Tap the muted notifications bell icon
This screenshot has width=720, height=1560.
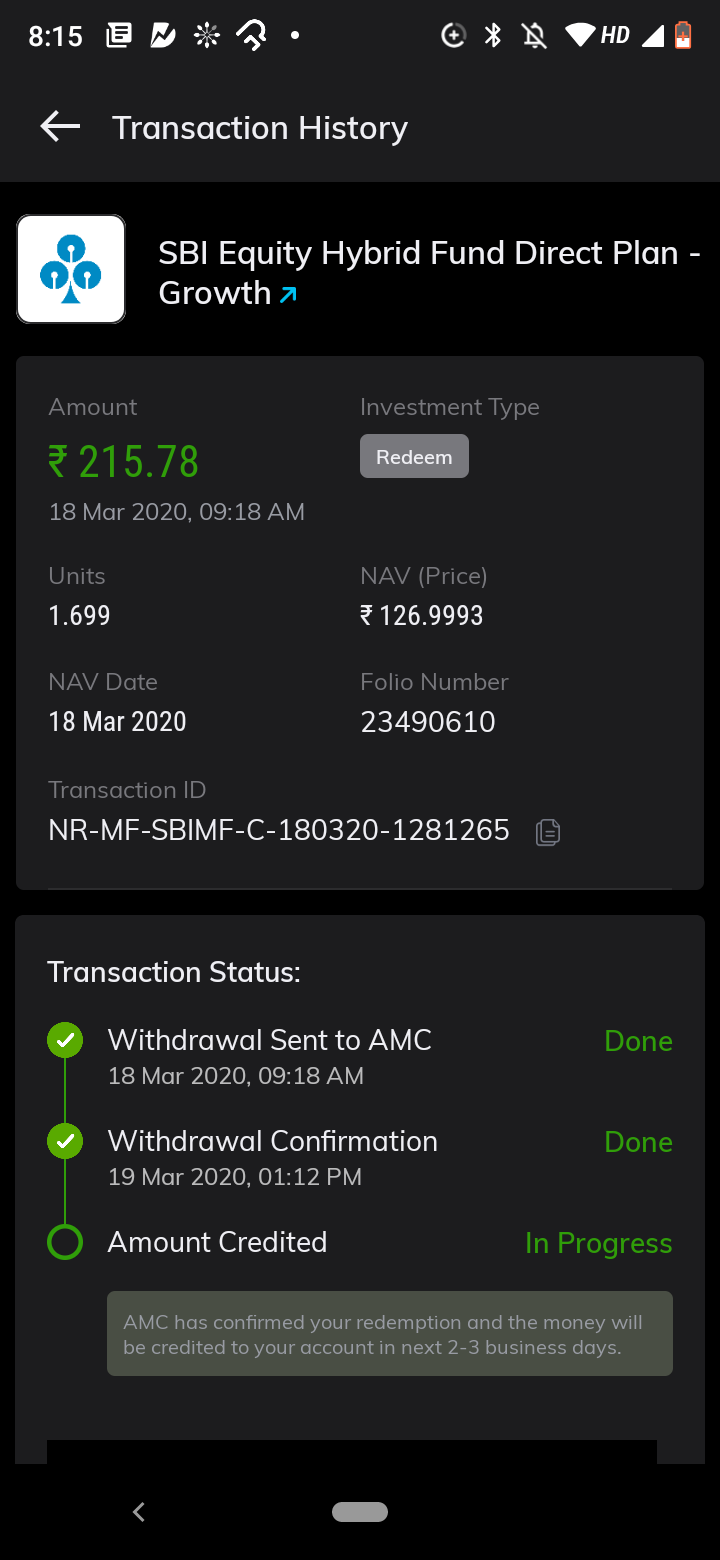pos(534,36)
